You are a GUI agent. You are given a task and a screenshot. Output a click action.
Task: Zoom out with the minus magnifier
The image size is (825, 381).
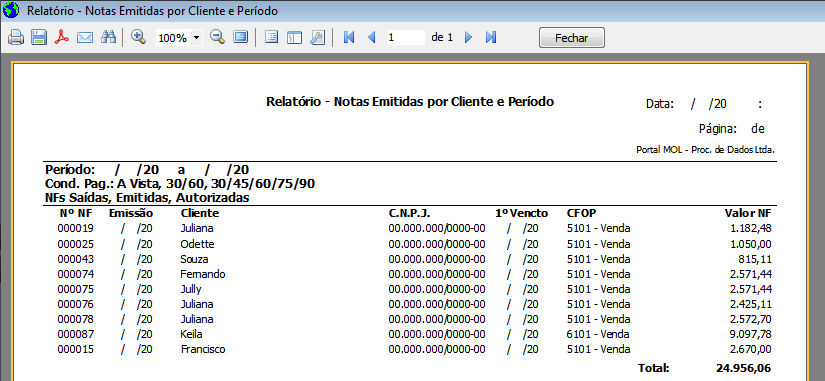pyautogui.click(x=217, y=37)
